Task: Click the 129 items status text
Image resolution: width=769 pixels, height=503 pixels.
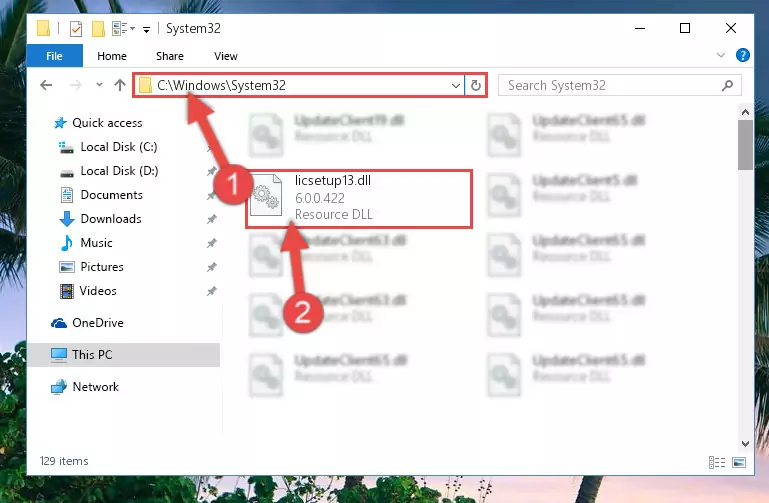Action: point(64,461)
